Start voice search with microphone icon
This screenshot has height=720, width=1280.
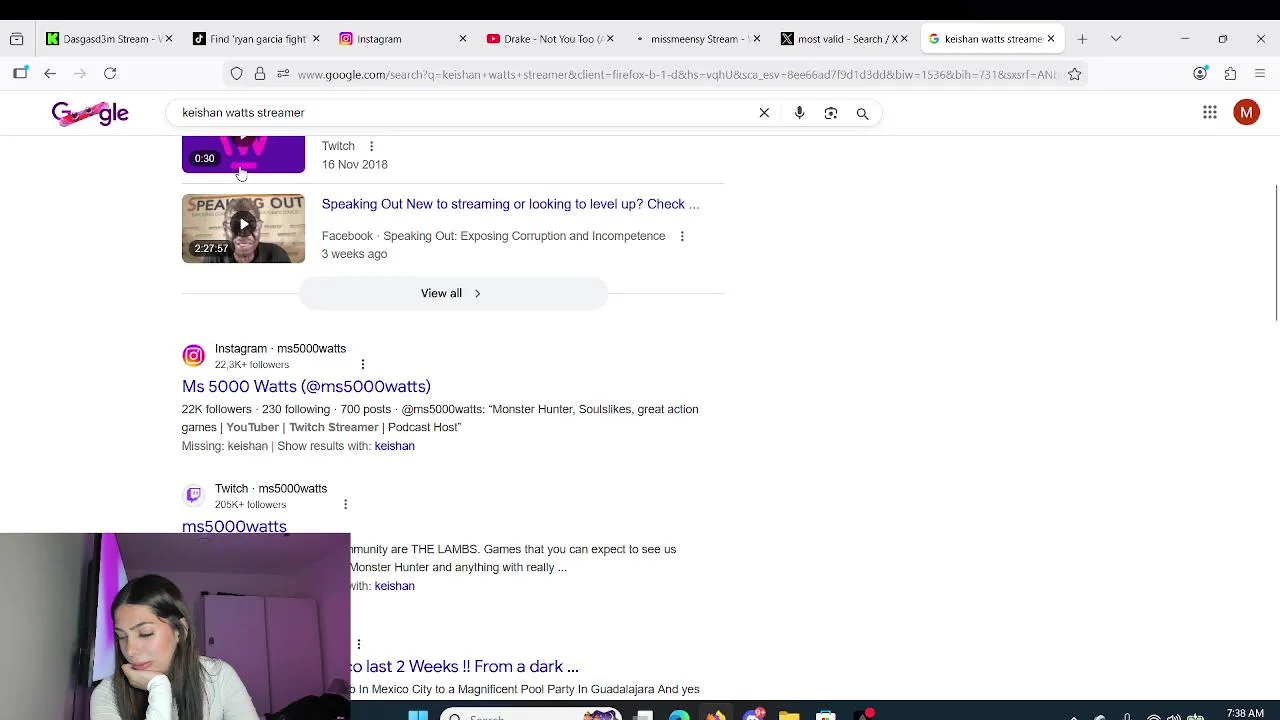pos(799,113)
